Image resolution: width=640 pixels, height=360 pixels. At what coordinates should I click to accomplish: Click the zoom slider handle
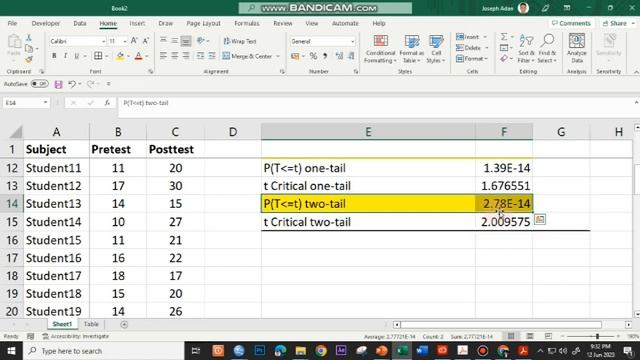[597, 336]
